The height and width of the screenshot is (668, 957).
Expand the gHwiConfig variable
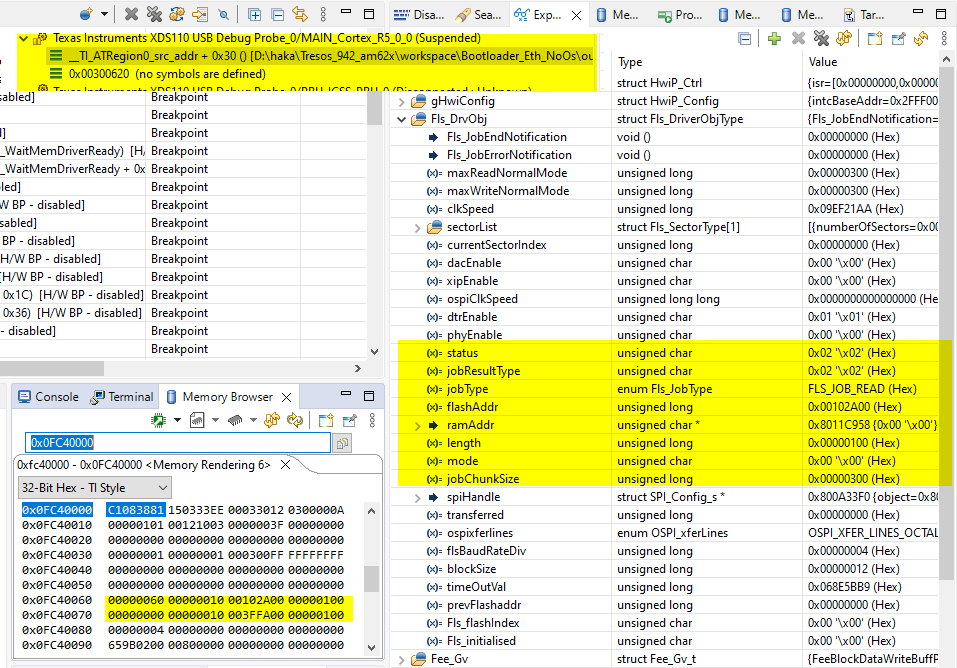click(402, 101)
